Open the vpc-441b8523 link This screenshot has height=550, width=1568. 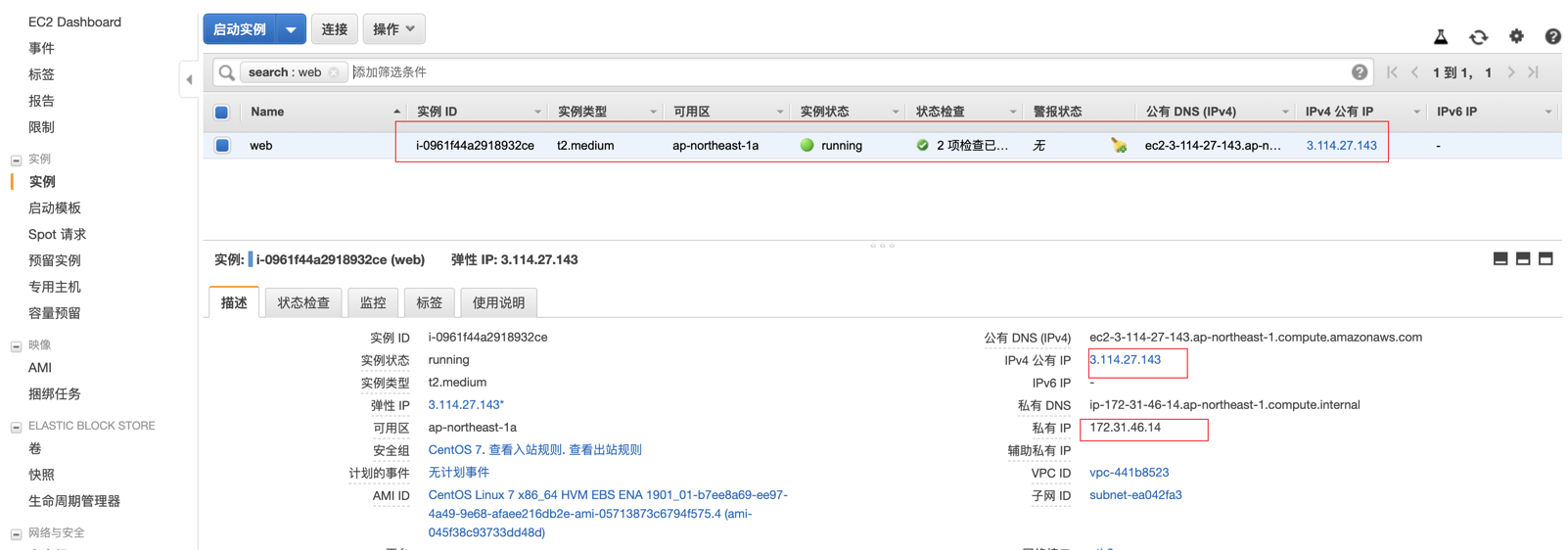[x=1129, y=473]
